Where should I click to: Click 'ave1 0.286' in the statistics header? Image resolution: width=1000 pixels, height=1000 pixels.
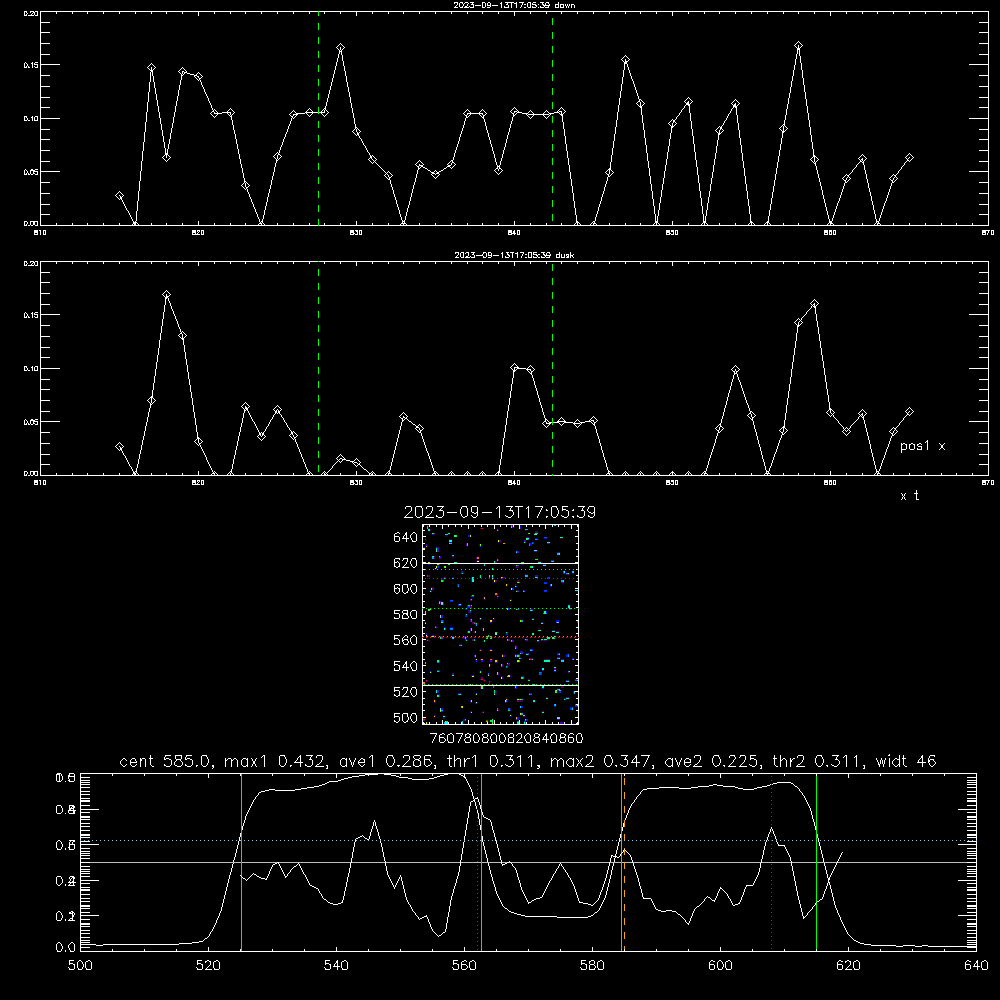pyautogui.click(x=386, y=761)
